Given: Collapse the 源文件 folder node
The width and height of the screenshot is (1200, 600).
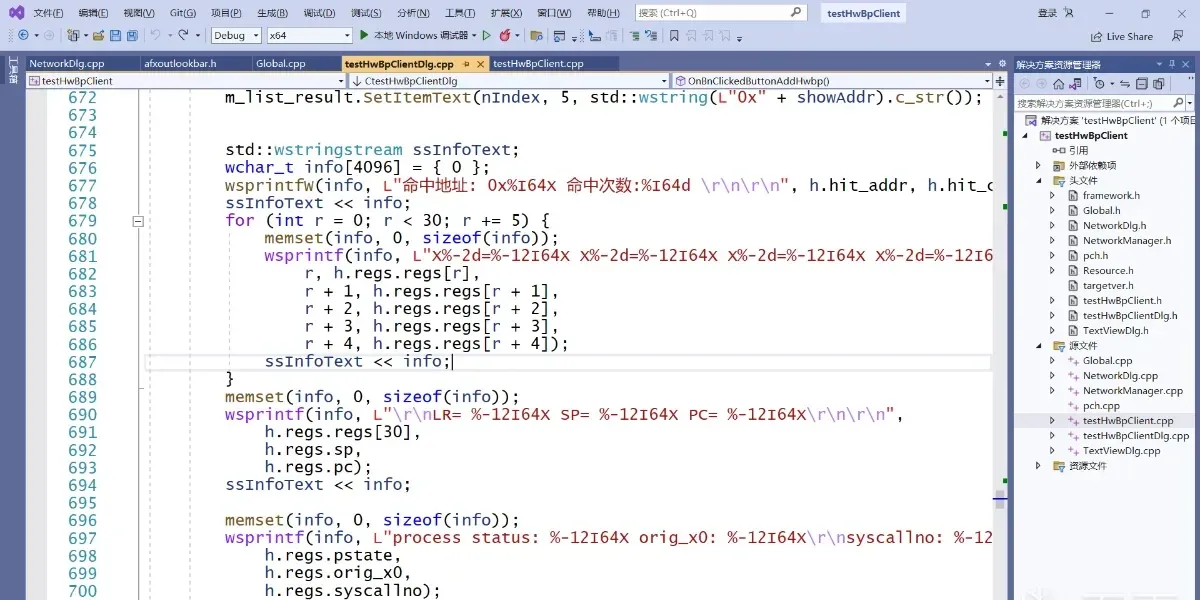Looking at the screenshot, I should [1038, 346].
